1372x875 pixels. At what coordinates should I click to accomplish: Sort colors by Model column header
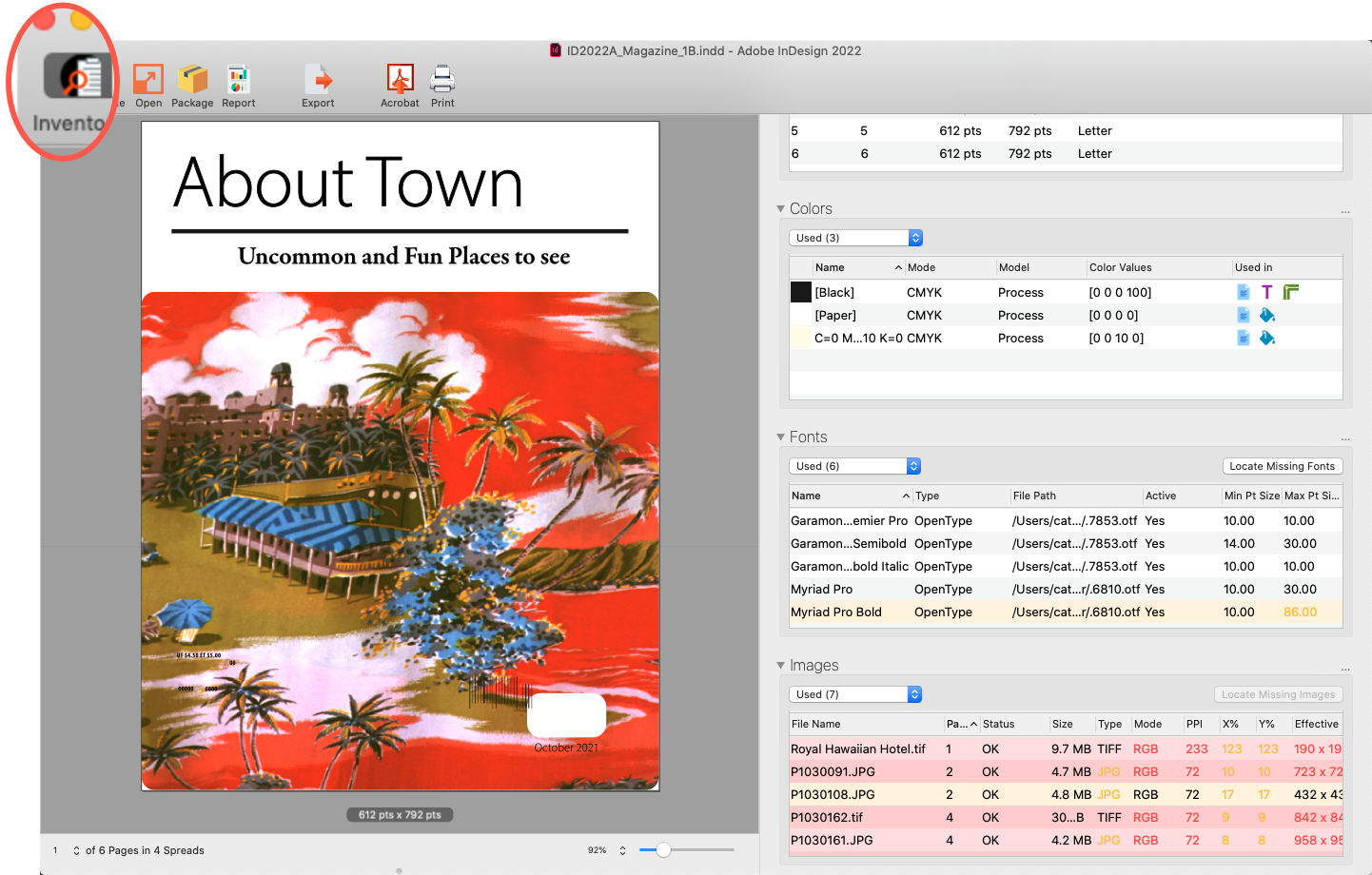[x=1041, y=267]
